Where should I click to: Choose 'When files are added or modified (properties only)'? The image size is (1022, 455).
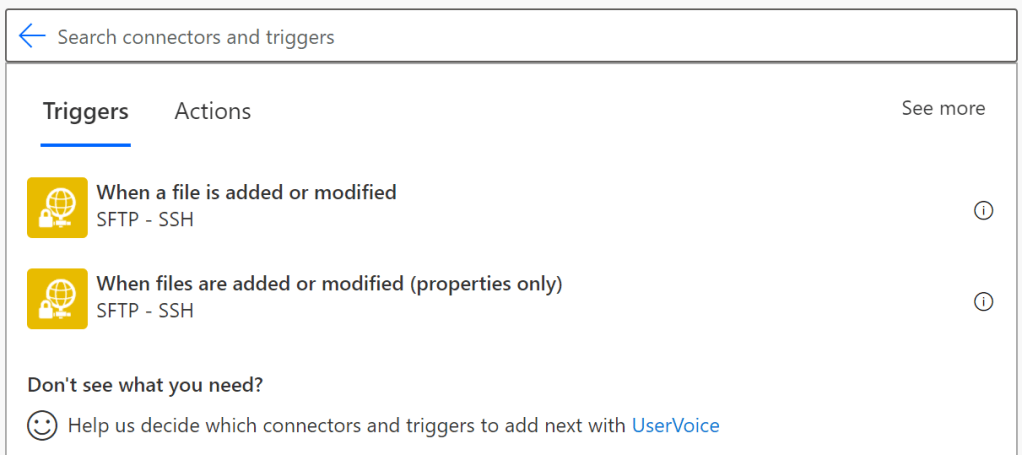(x=329, y=284)
